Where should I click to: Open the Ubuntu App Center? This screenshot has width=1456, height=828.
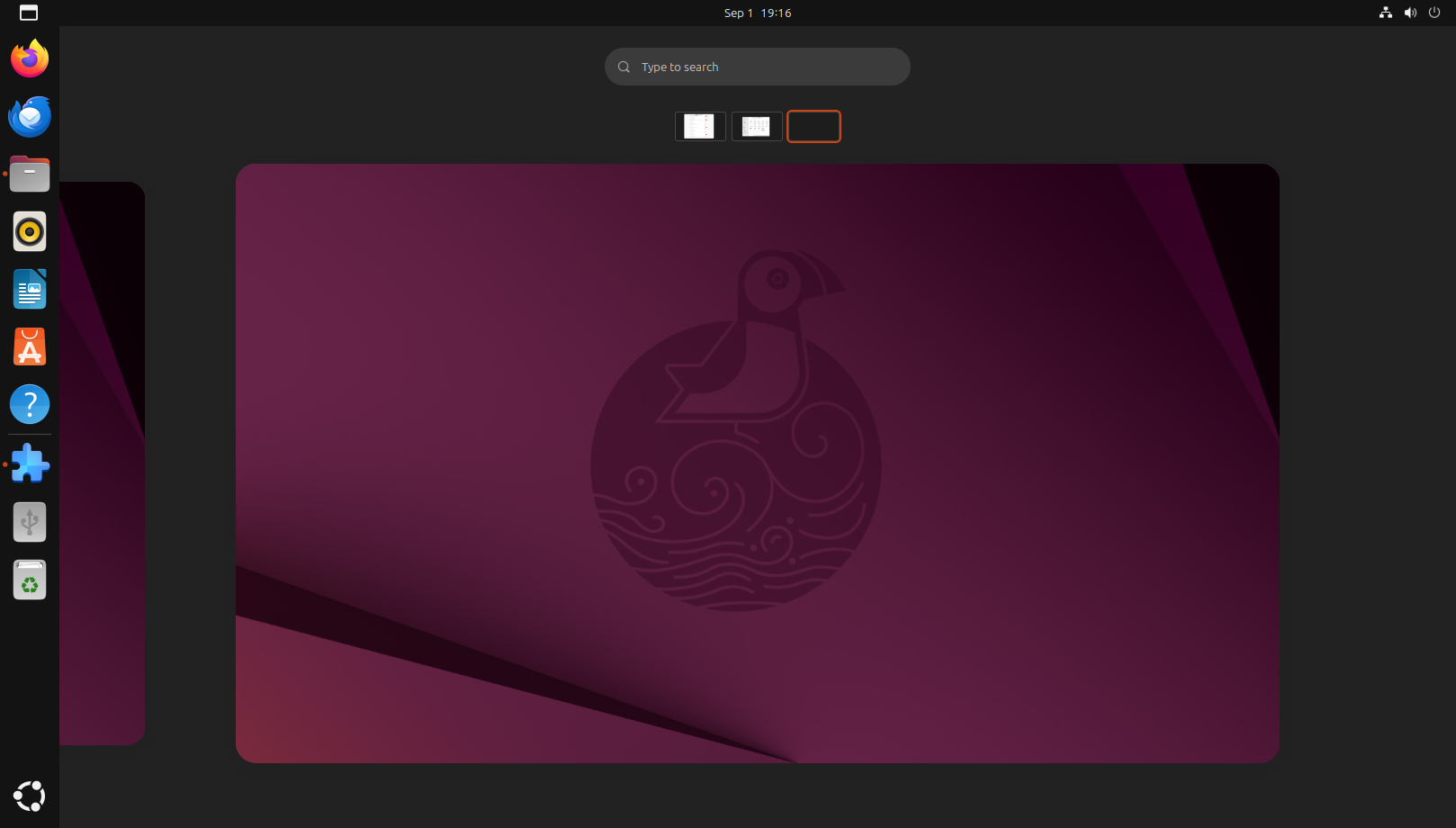[30, 346]
